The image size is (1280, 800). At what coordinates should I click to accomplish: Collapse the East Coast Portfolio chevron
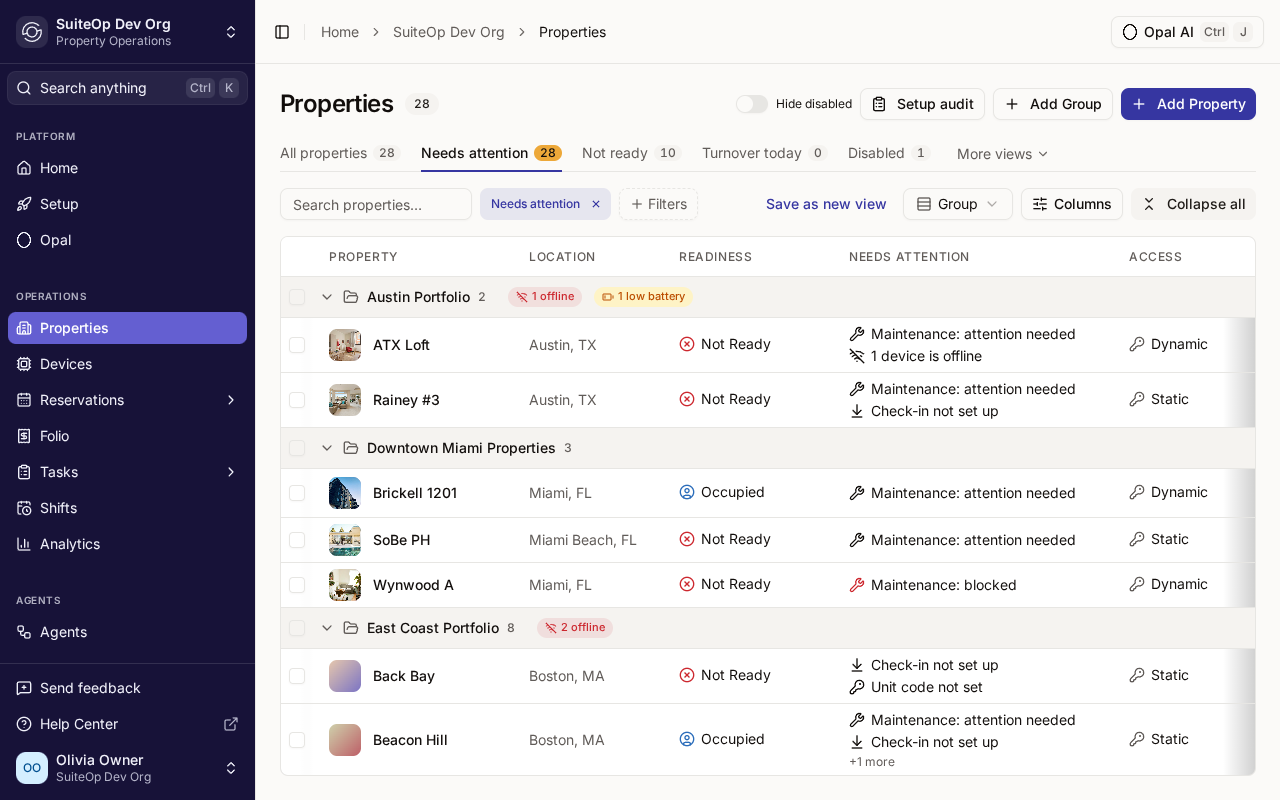click(x=327, y=628)
